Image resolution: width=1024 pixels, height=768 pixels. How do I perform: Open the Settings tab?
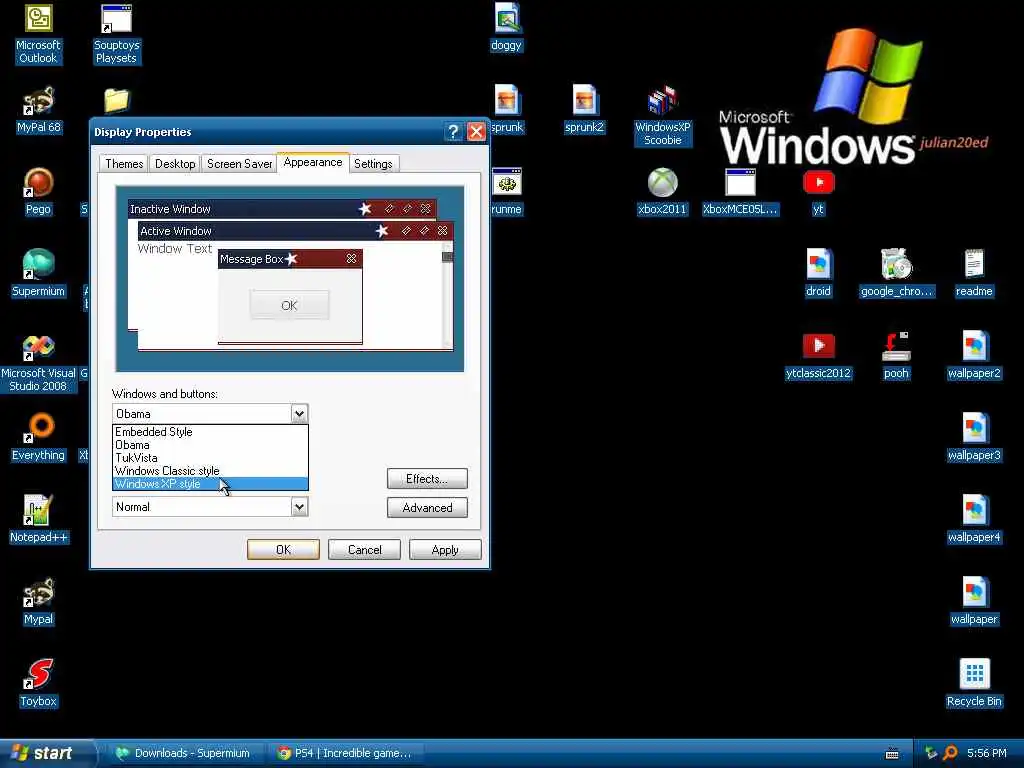point(373,164)
